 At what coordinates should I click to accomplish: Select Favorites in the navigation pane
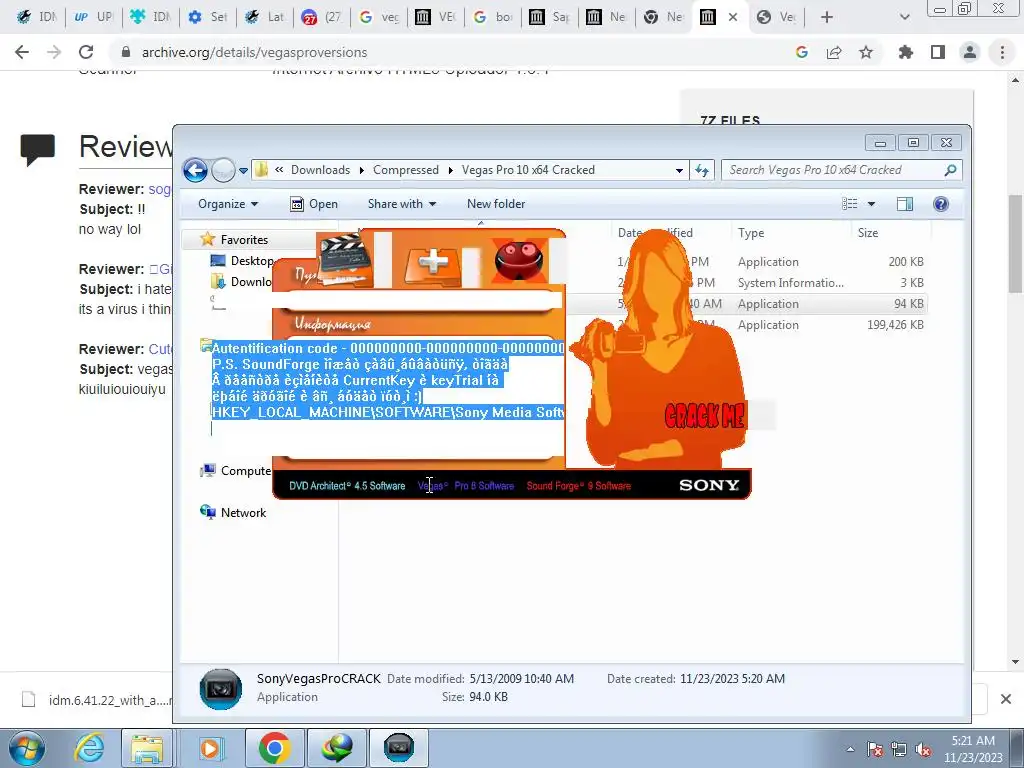(x=244, y=240)
